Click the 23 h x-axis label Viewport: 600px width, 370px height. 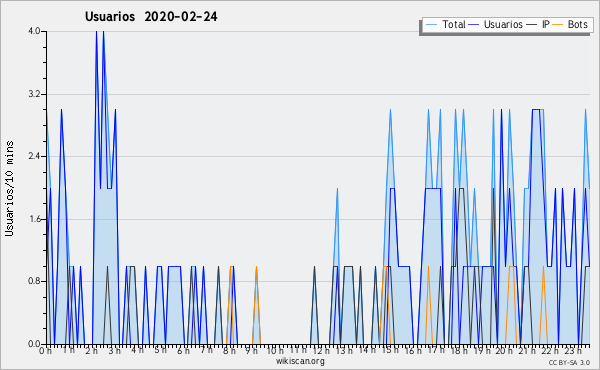click(x=573, y=351)
